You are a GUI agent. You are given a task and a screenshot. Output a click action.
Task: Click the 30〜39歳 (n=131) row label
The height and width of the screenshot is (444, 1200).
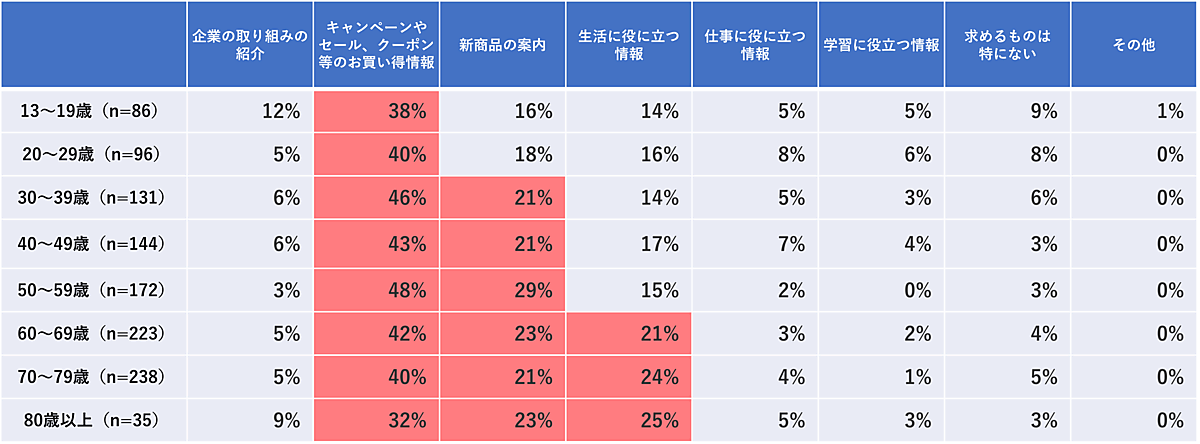coord(92,199)
